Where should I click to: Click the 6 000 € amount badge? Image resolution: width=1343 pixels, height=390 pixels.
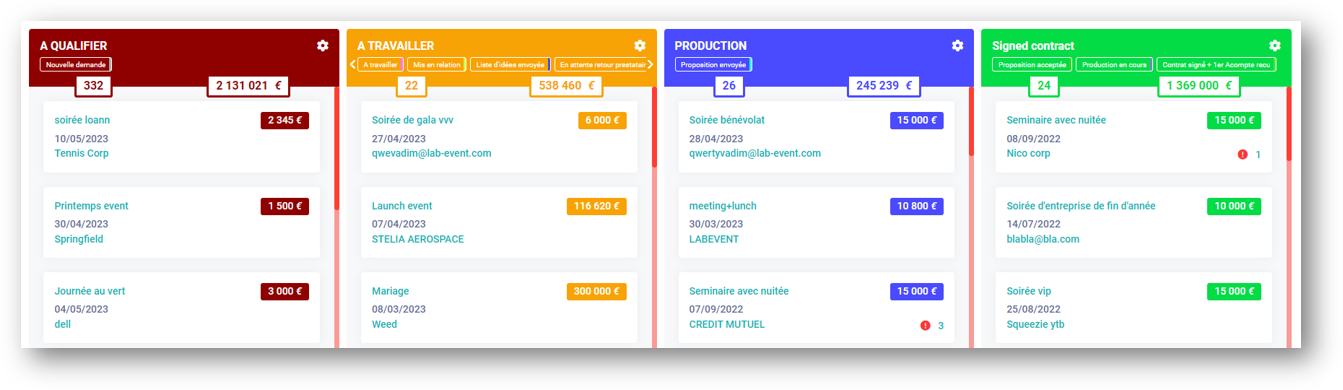point(602,121)
